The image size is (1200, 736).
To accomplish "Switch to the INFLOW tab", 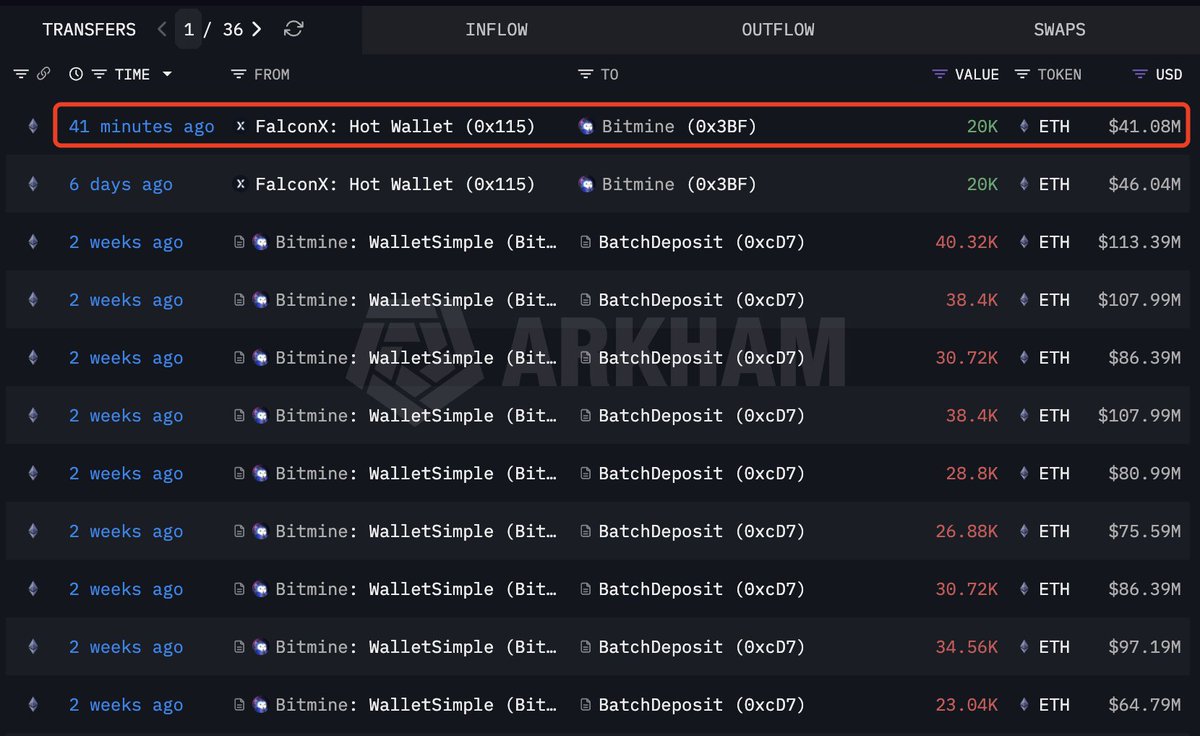I will point(496,29).
